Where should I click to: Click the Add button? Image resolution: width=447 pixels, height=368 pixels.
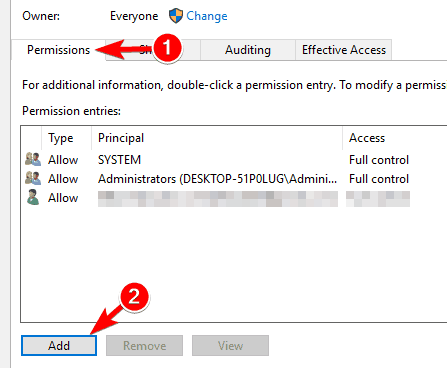tap(59, 346)
